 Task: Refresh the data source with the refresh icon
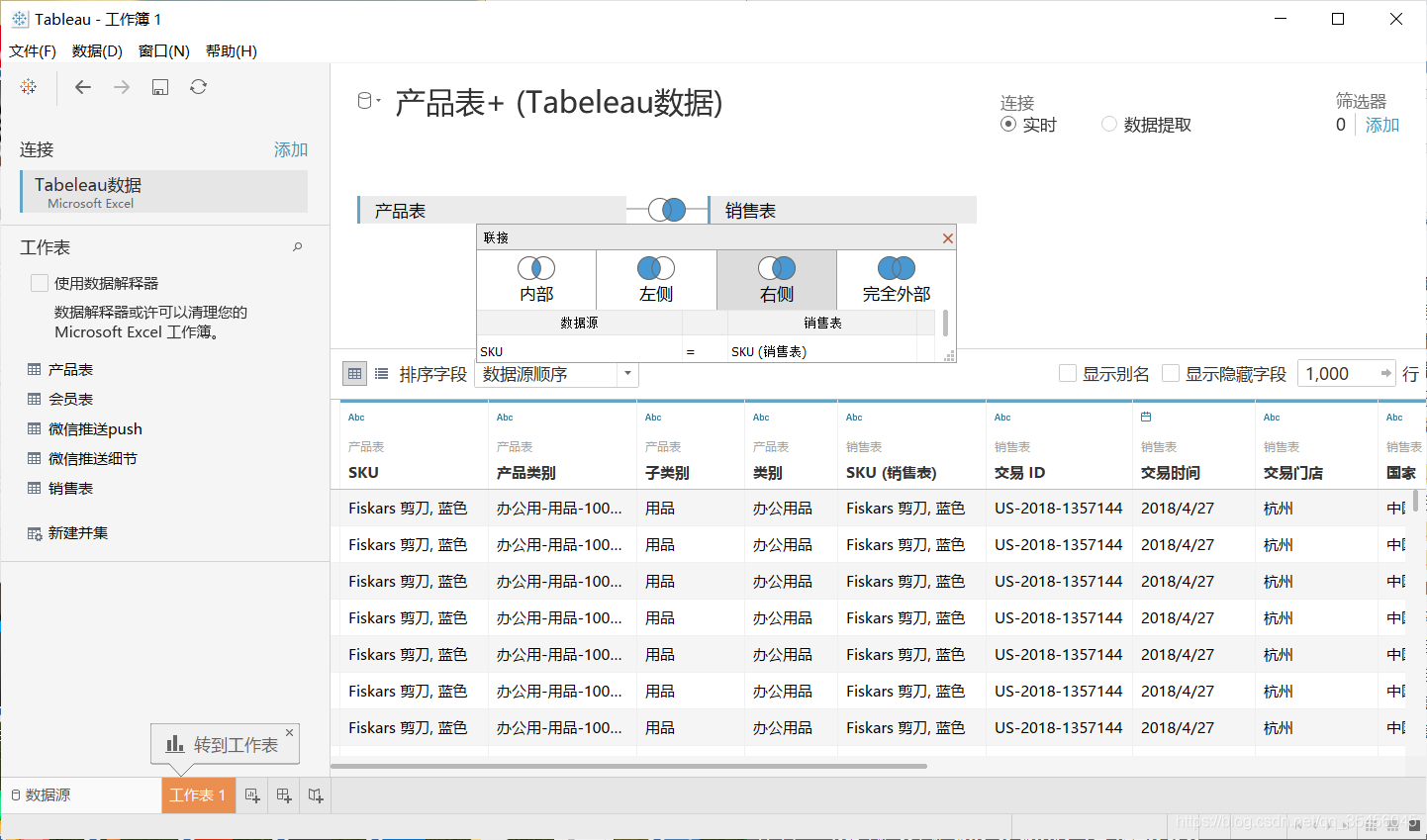tap(199, 87)
